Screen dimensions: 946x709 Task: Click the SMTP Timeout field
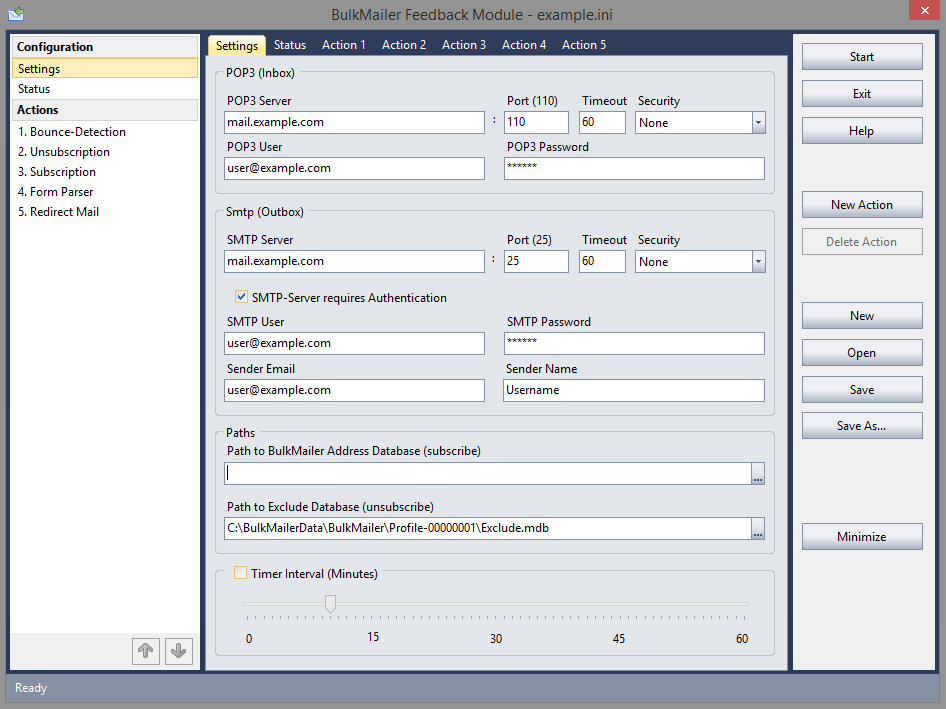point(602,261)
